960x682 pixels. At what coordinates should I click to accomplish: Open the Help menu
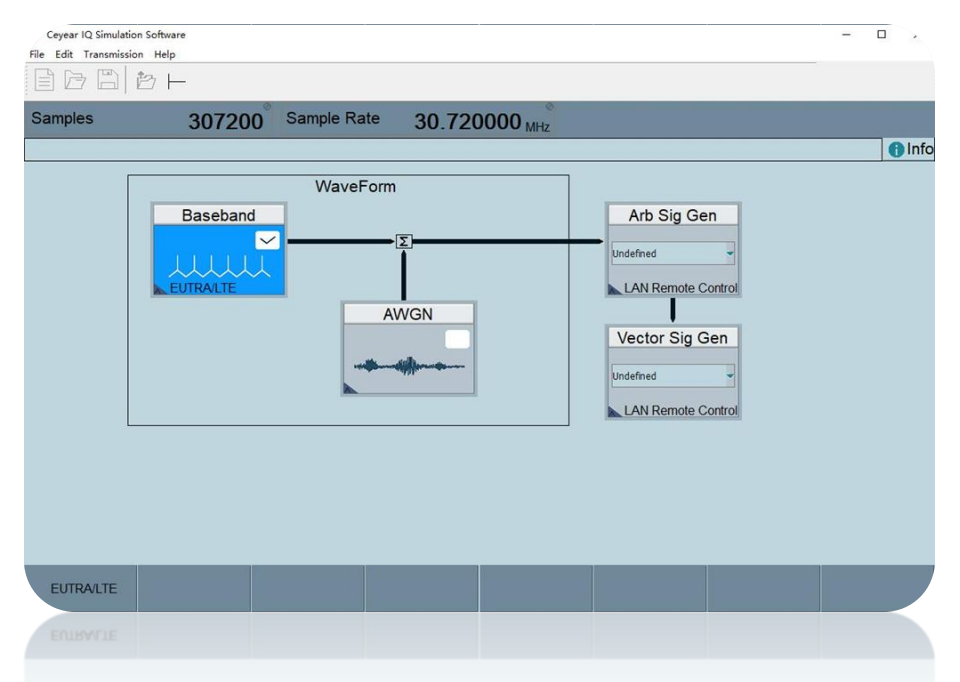click(165, 54)
